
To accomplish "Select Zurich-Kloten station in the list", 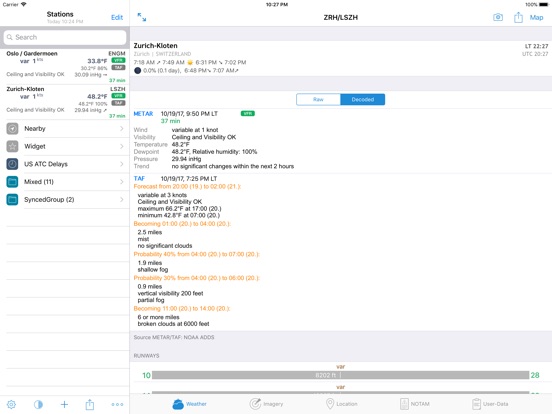I will (65, 102).
